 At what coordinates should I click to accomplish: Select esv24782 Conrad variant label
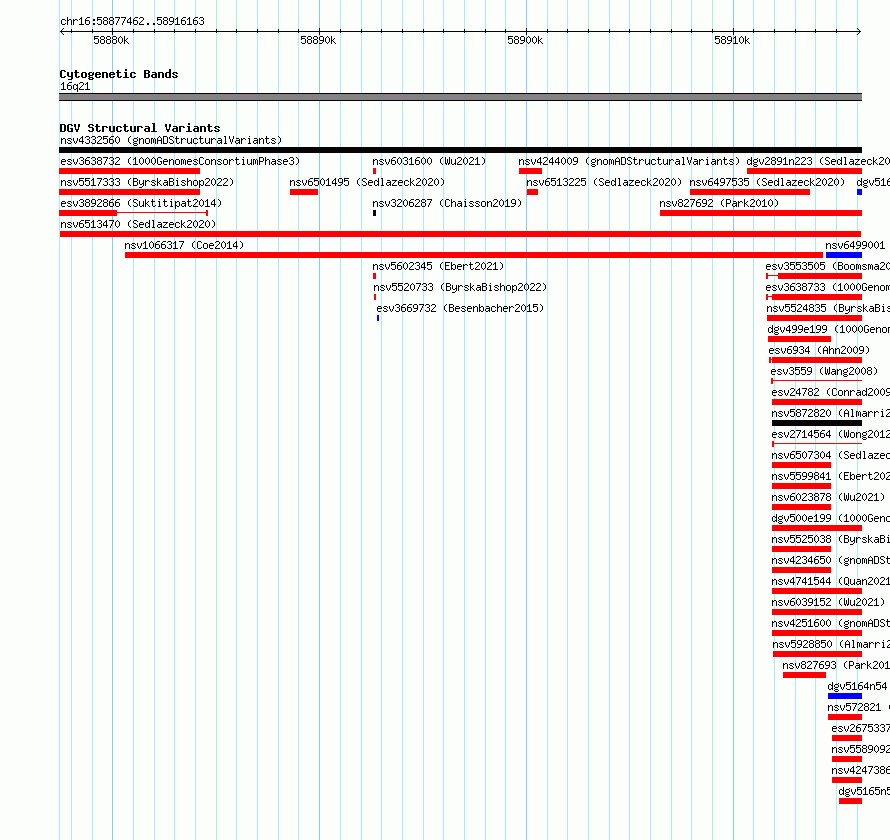pyautogui.click(x=830, y=392)
